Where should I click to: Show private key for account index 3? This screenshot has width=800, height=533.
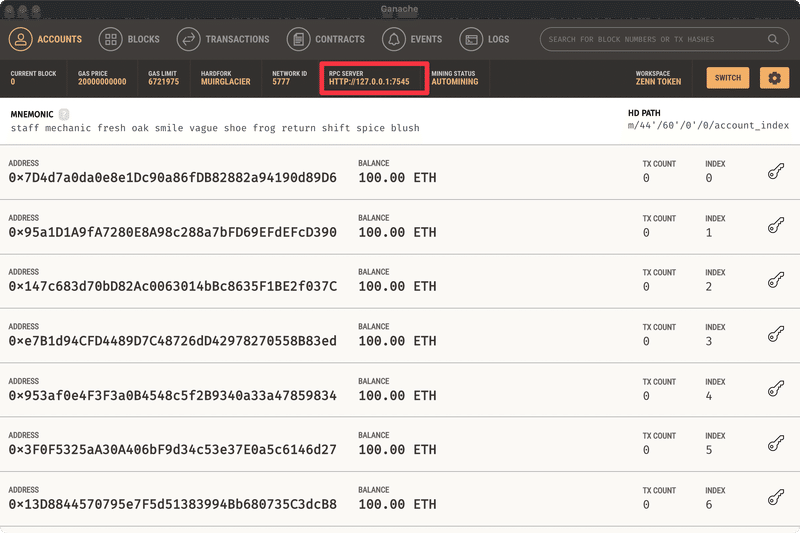coord(776,334)
